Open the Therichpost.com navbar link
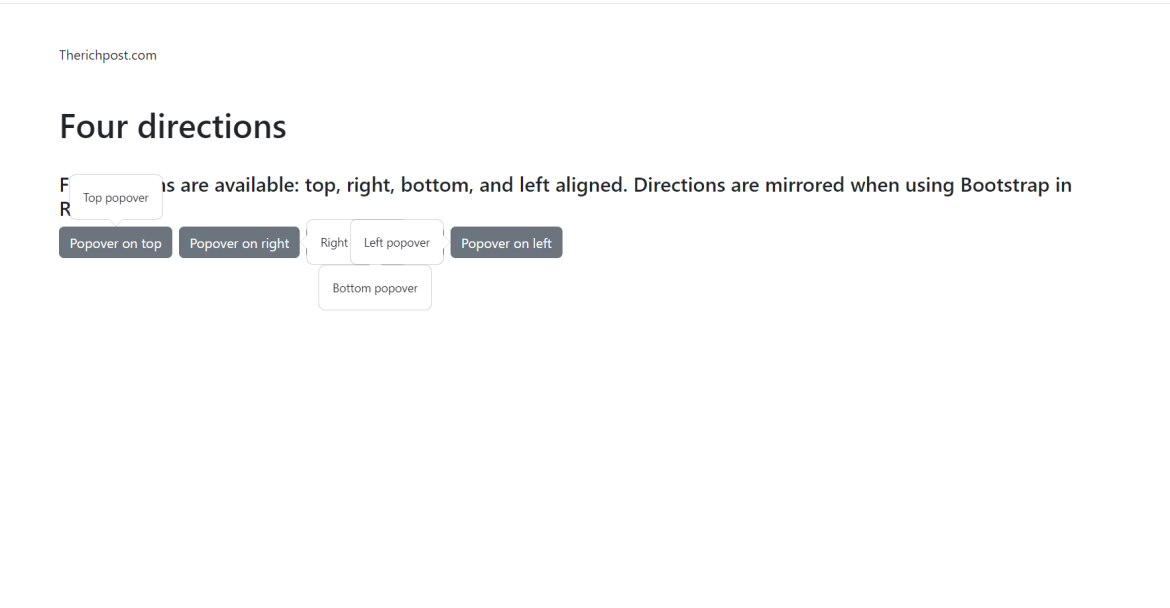This screenshot has width=1170, height=608. point(107,55)
